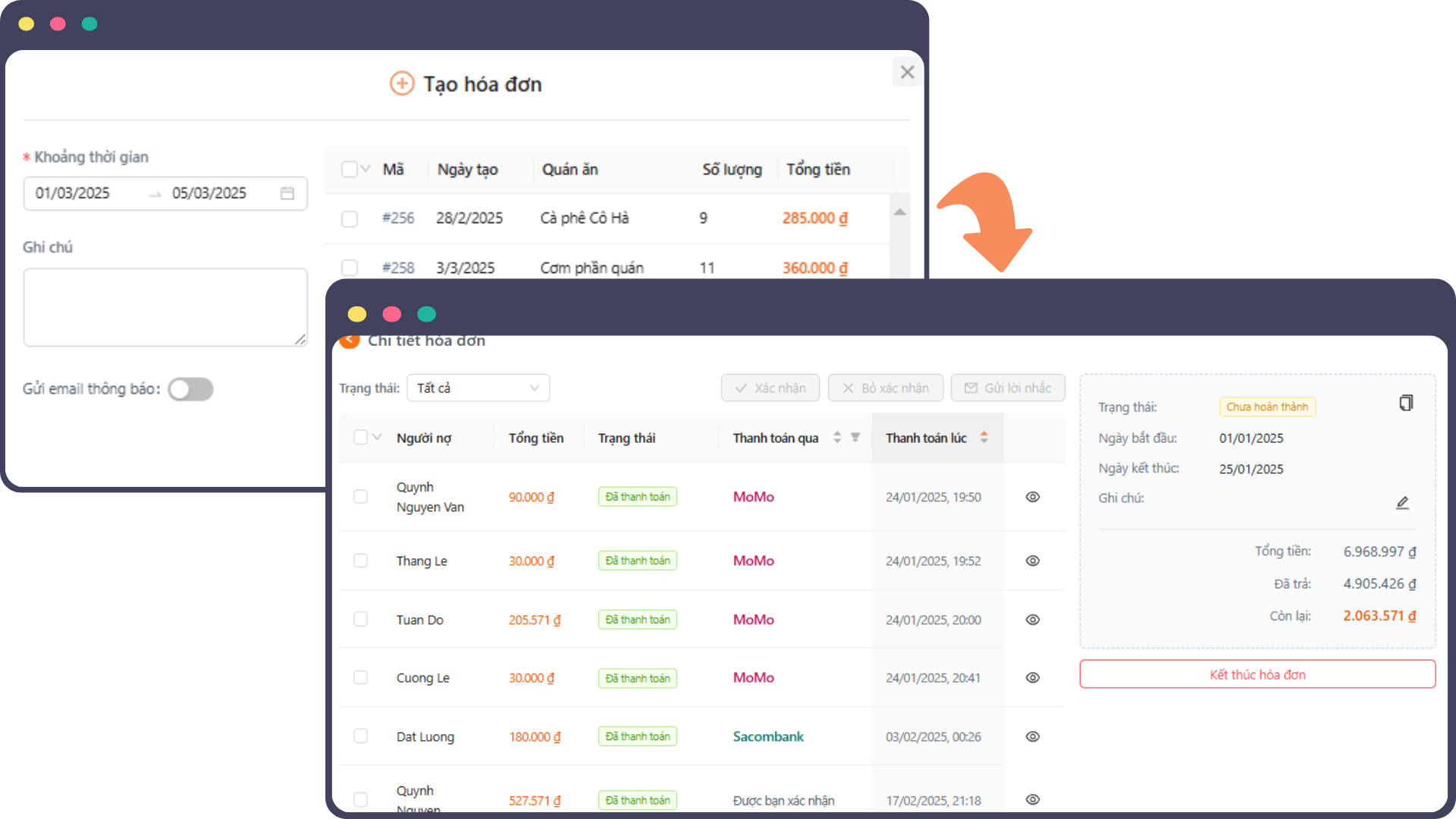
Task: Click amount 205.571 đ in Tuan Do row
Action: click(x=535, y=620)
